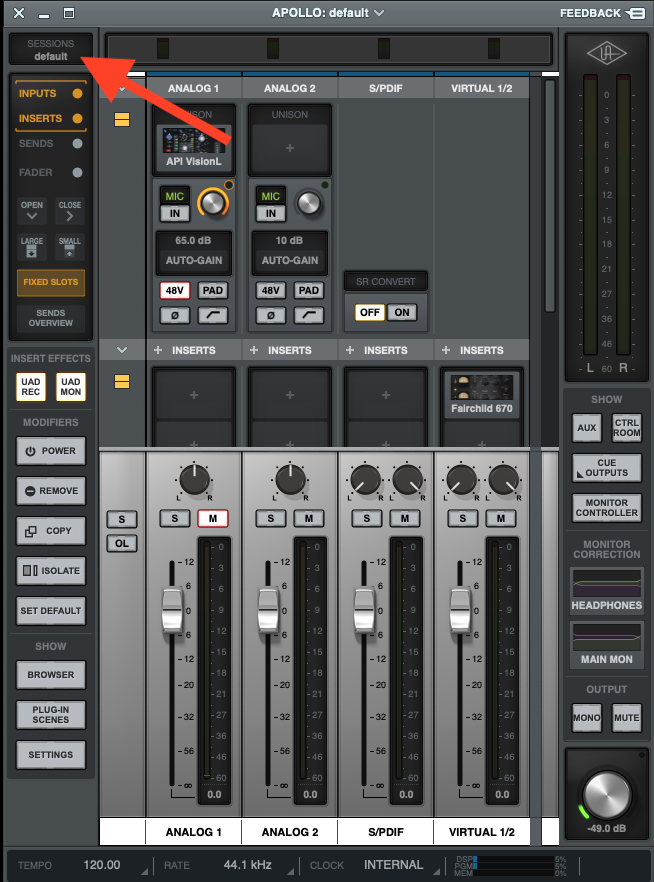Open the Fairchild 670 insert plug-in
654x882 pixels.
click(x=482, y=396)
